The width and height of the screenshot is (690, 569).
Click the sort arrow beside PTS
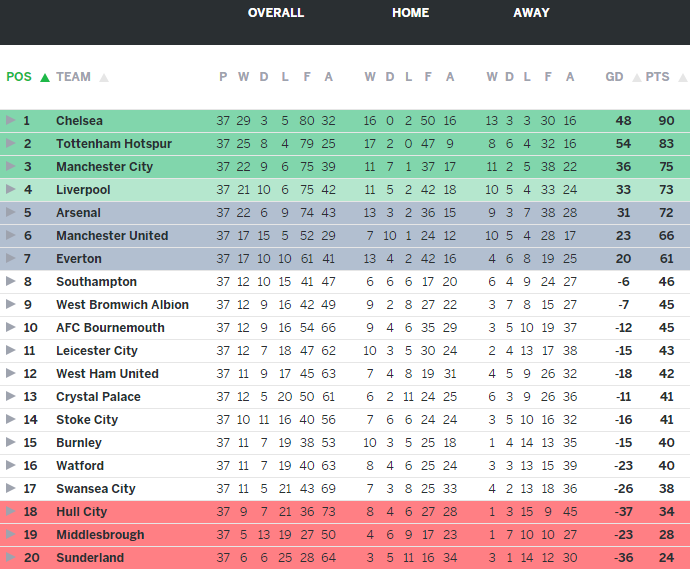(x=680, y=78)
